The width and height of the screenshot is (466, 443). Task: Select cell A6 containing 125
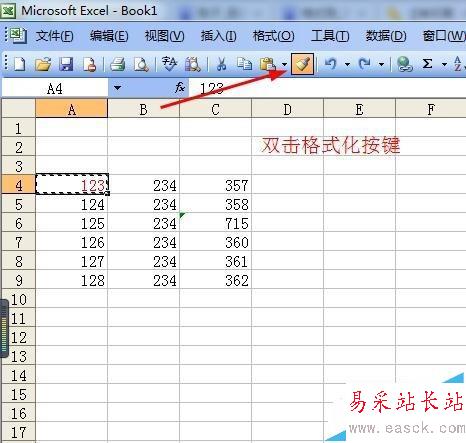(72, 223)
